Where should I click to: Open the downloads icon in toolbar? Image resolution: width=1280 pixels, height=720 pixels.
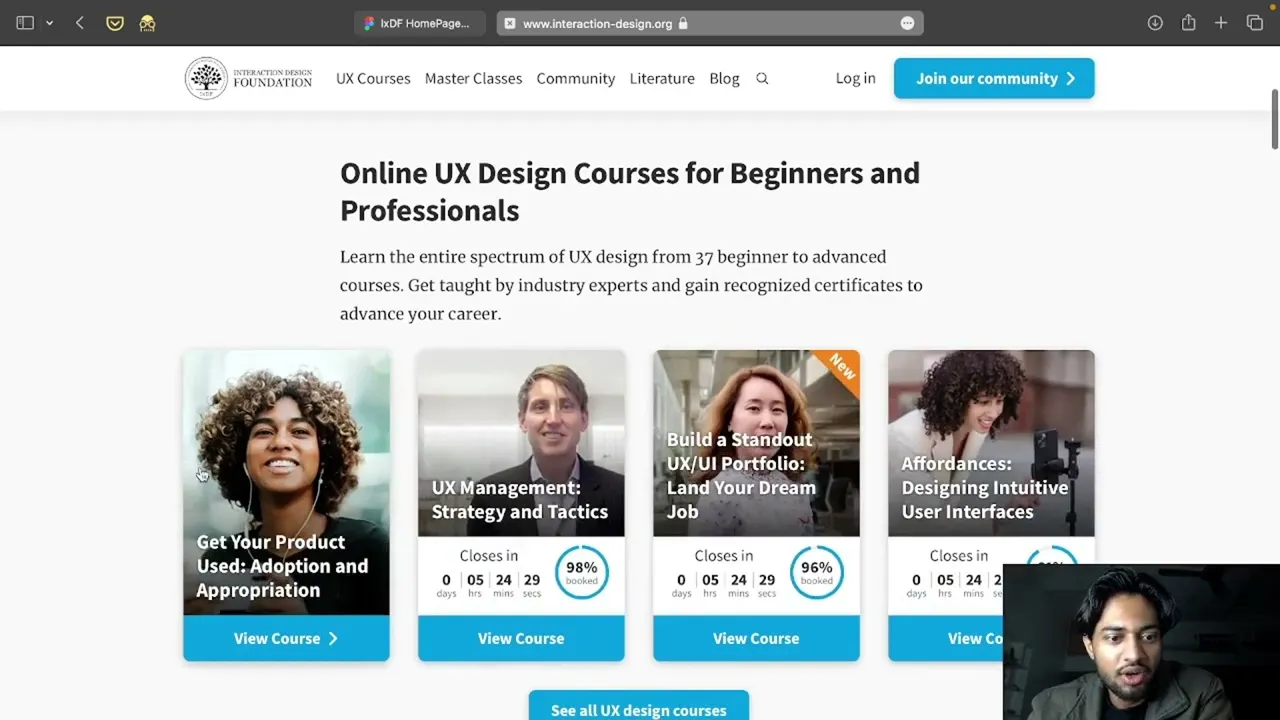[x=1155, y=23]
